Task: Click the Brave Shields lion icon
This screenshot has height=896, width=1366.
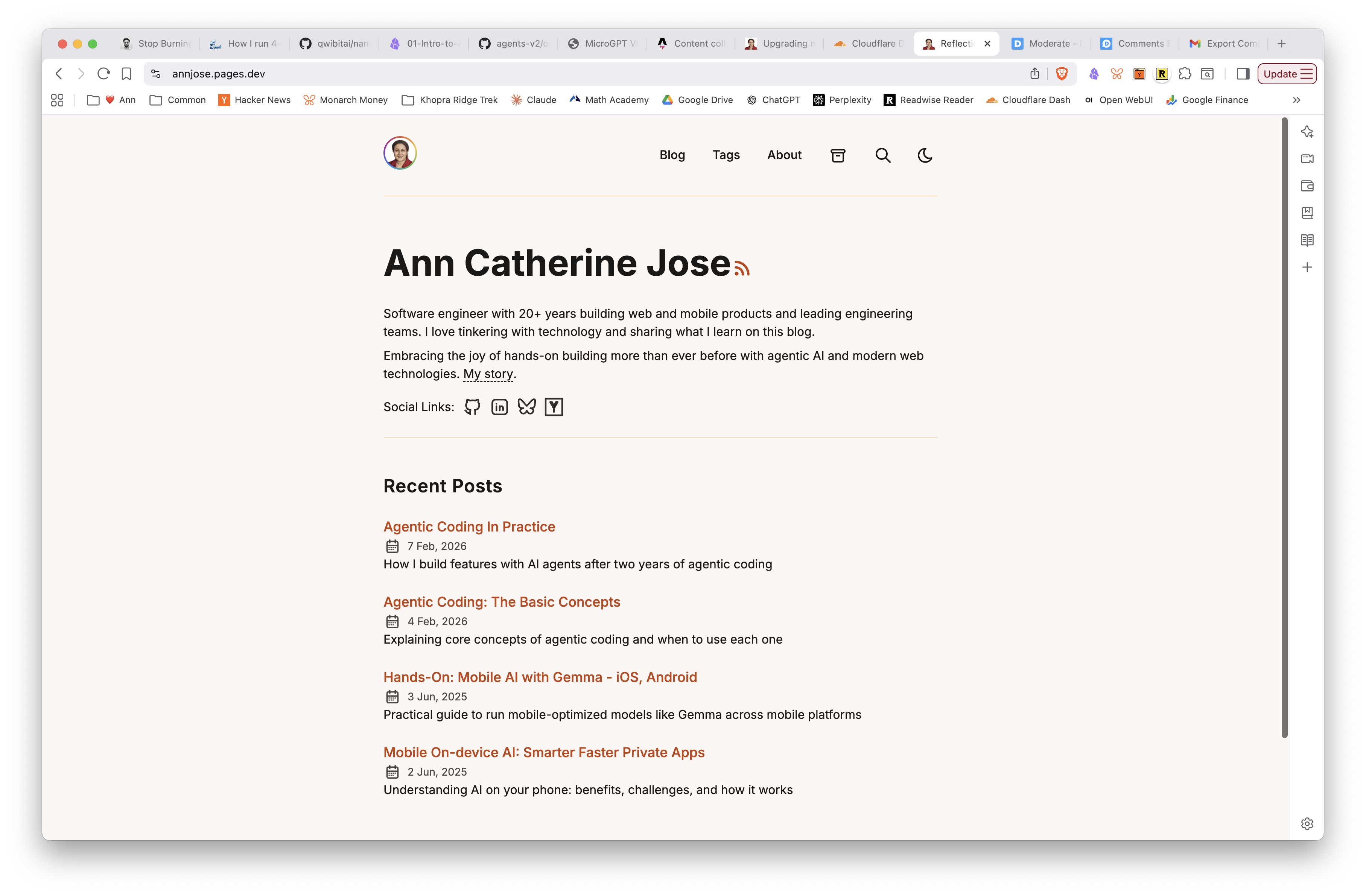Action: click(1061, 74)
